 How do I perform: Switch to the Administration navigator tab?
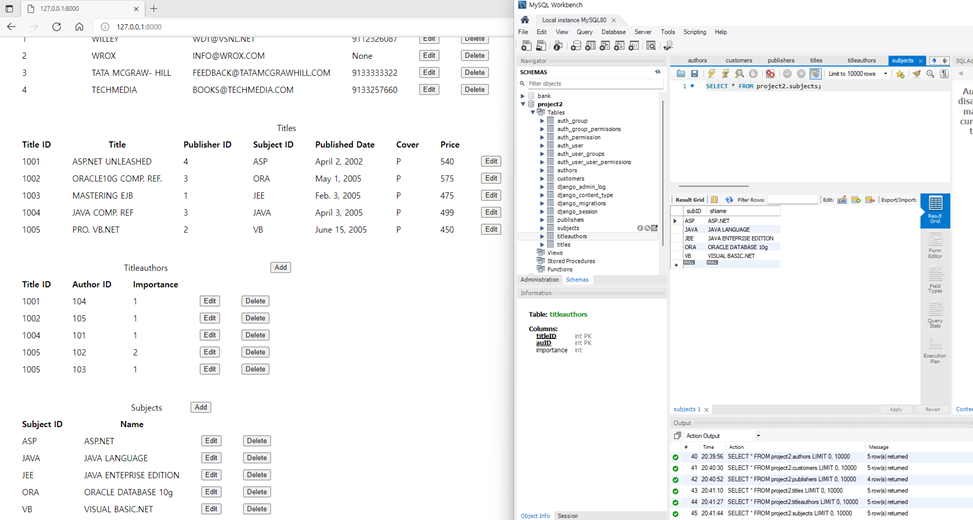(539, 280)
